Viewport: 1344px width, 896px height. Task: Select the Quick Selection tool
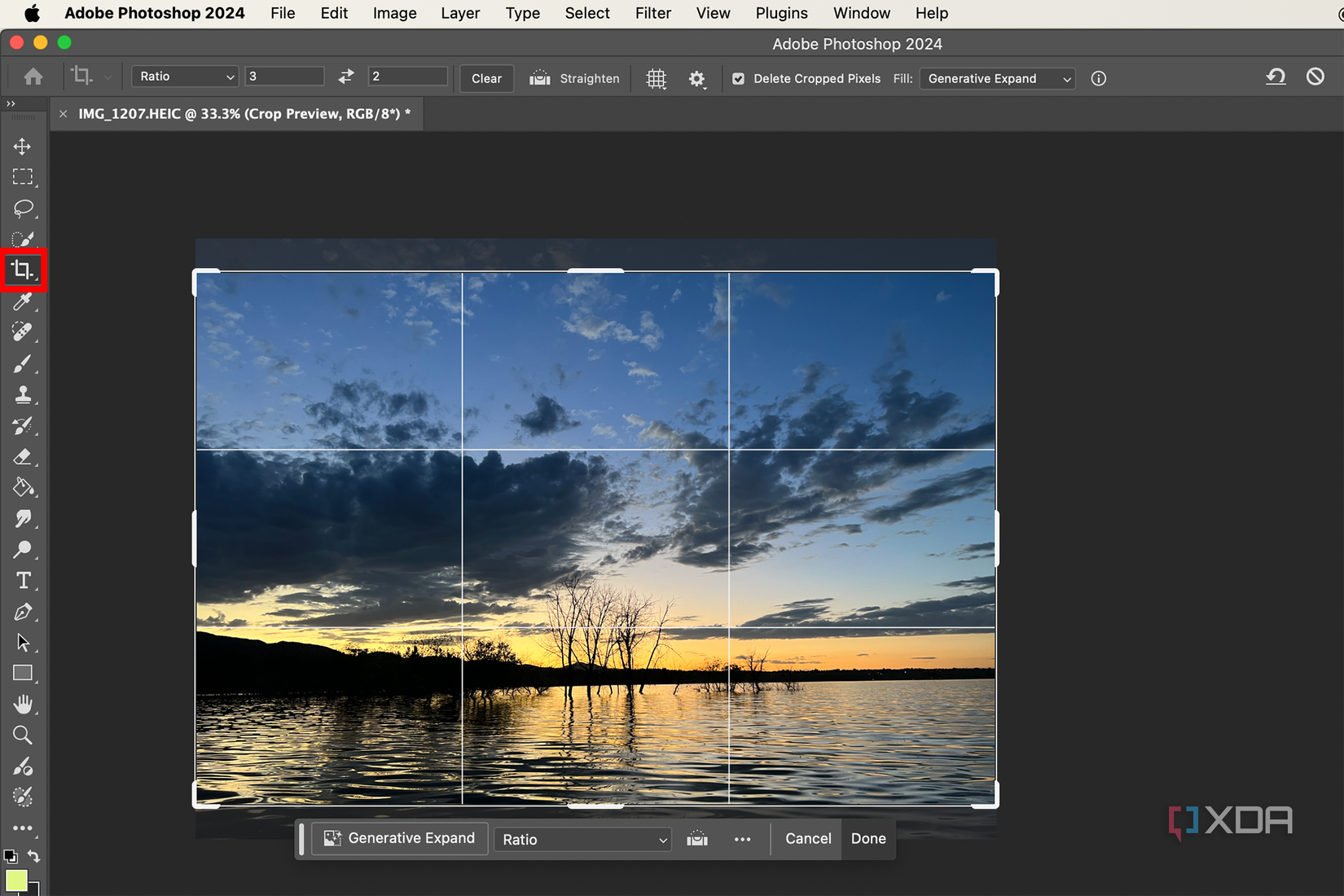tap(23, 239)
